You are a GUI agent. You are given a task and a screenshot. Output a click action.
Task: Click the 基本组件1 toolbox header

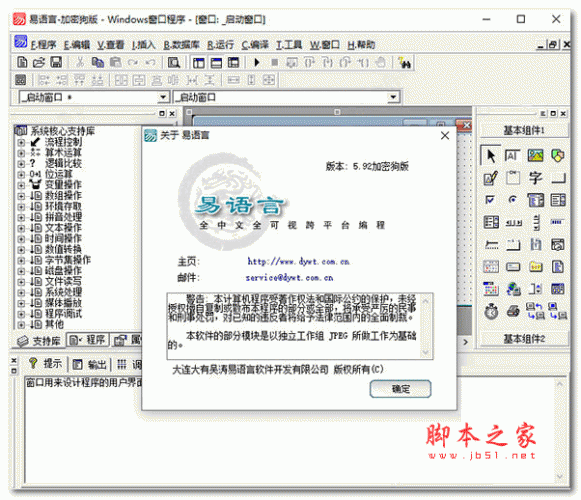[524, 130]
